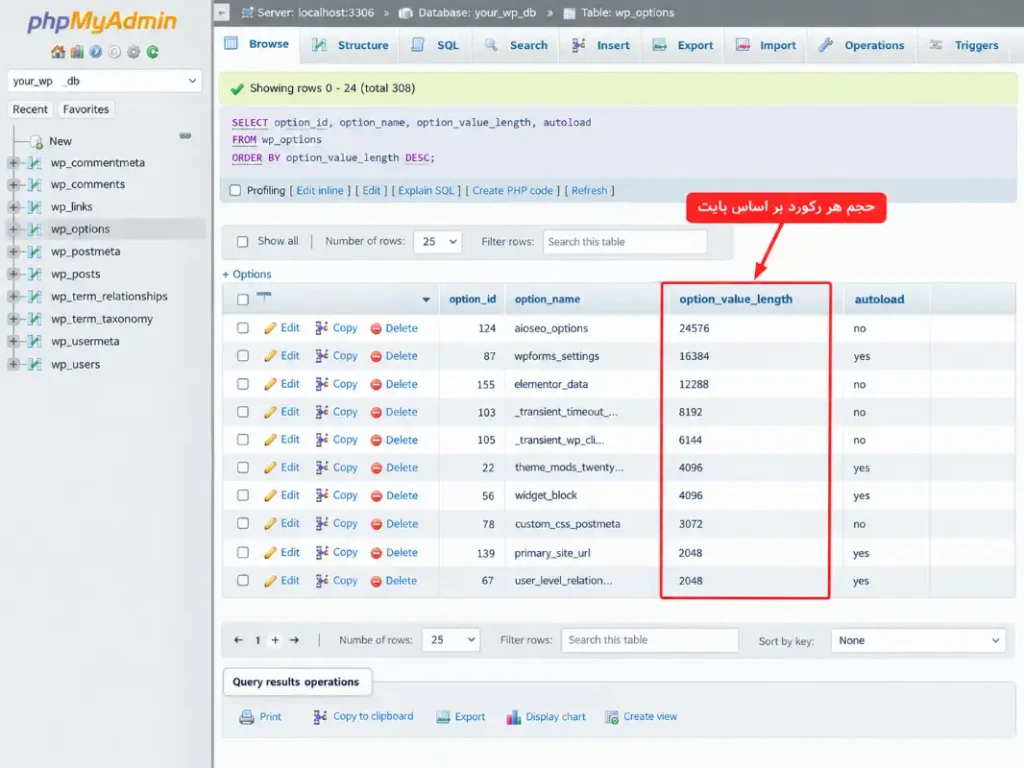Image resolution: width=1024 pixels, height=768 pixels.
Task: Click next page right arrow in pagination
Action: tap(295, 640)
